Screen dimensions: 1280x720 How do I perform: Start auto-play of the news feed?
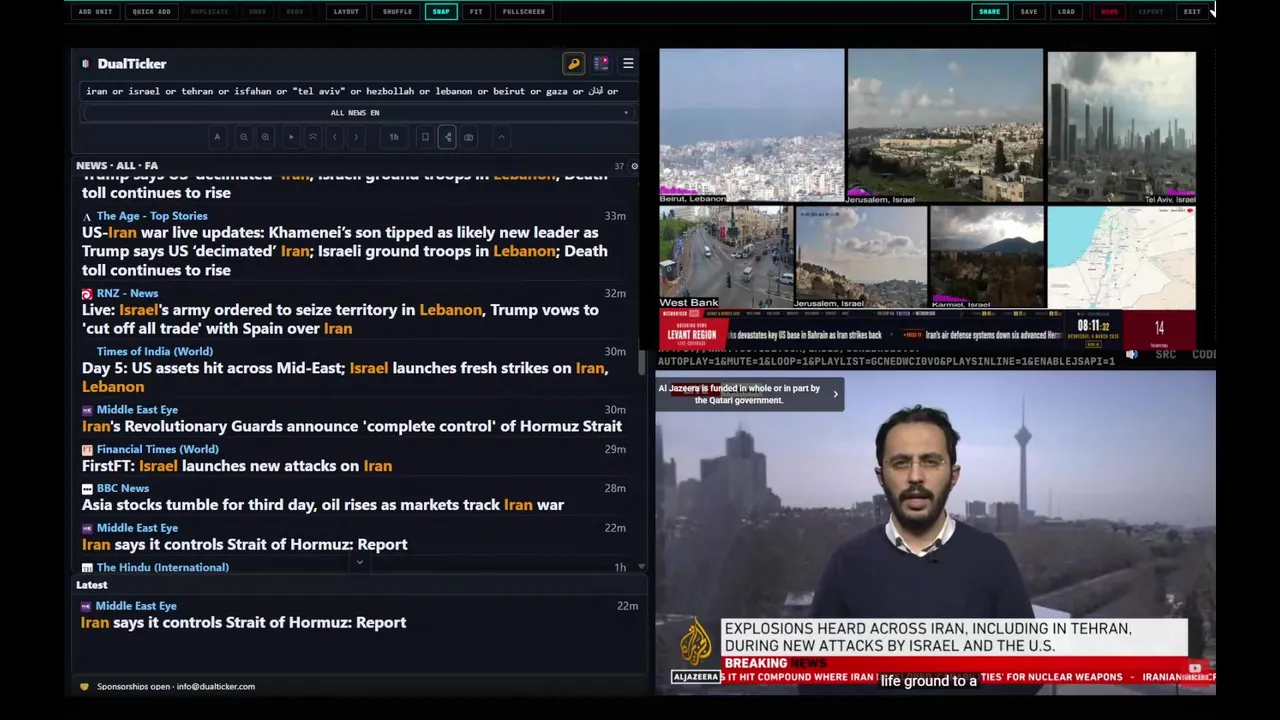(x=291, y=137)
